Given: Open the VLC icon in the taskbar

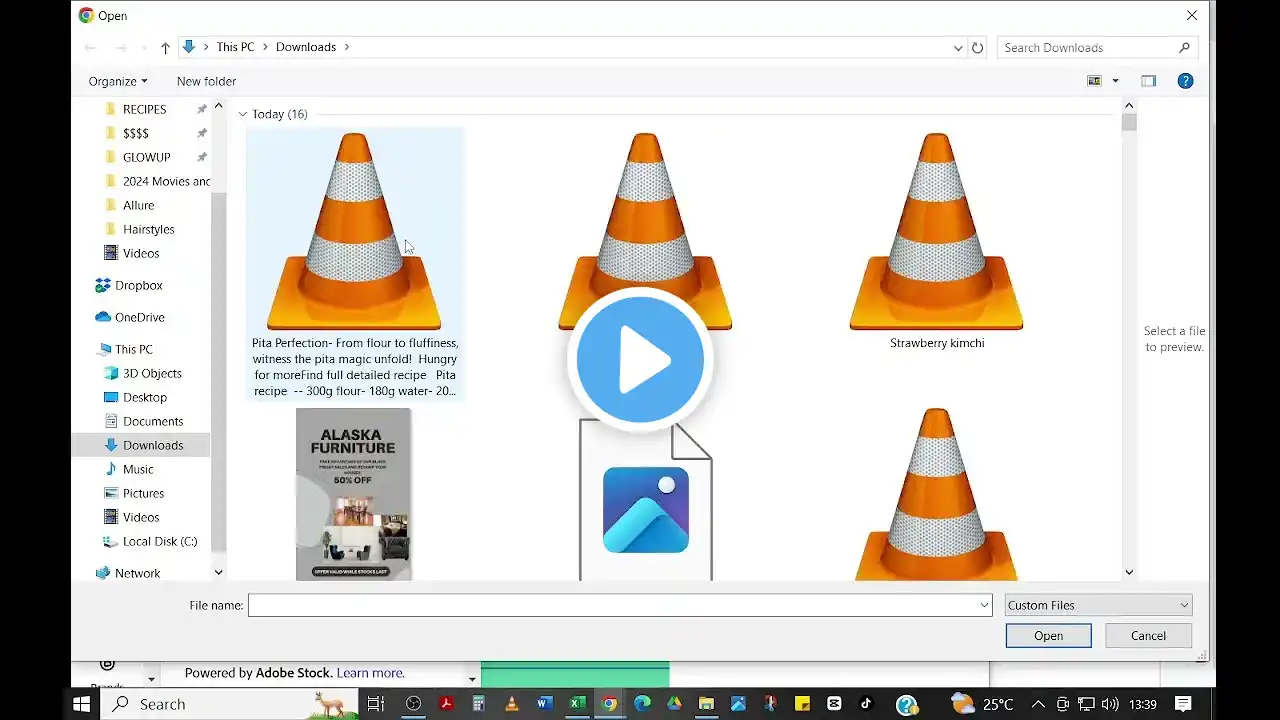Looking at the screenshot, I should [x=511, y=704].
